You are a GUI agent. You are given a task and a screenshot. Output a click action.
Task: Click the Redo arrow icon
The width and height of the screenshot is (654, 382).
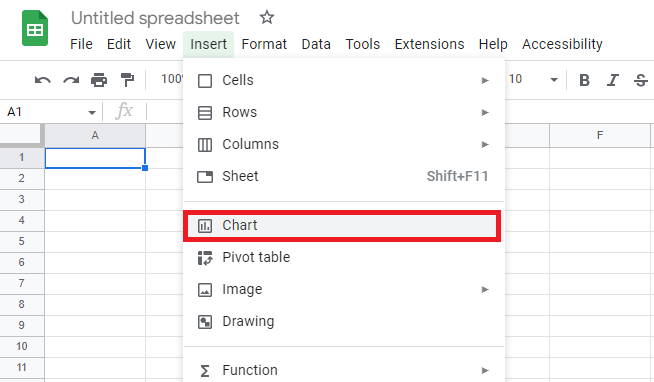[71, 80]
